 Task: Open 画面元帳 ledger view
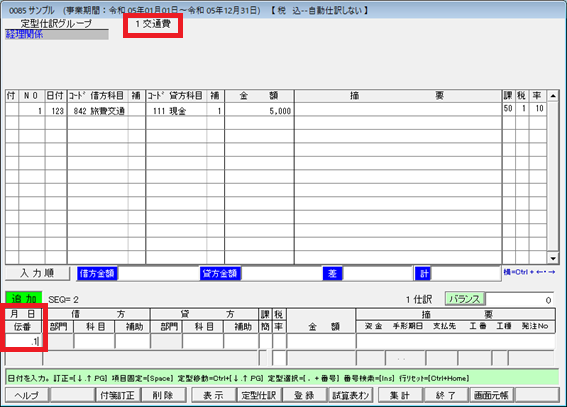pyautogui.click(x=491, y=395)
